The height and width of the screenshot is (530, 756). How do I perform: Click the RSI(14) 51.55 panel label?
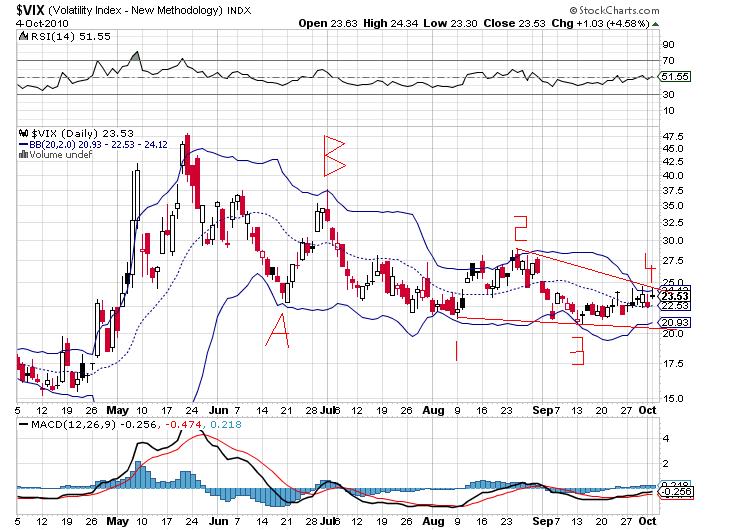coord(70,36)
